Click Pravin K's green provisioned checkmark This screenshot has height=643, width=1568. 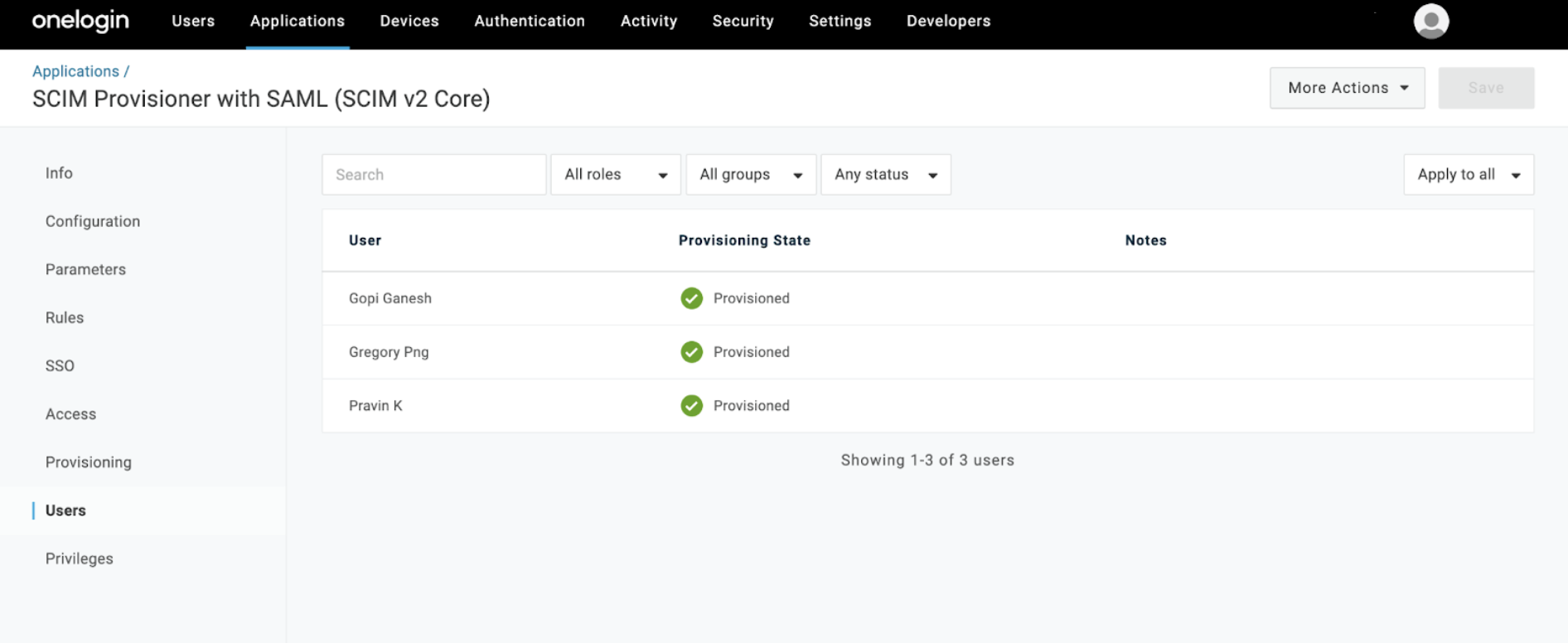pos(691,406)
